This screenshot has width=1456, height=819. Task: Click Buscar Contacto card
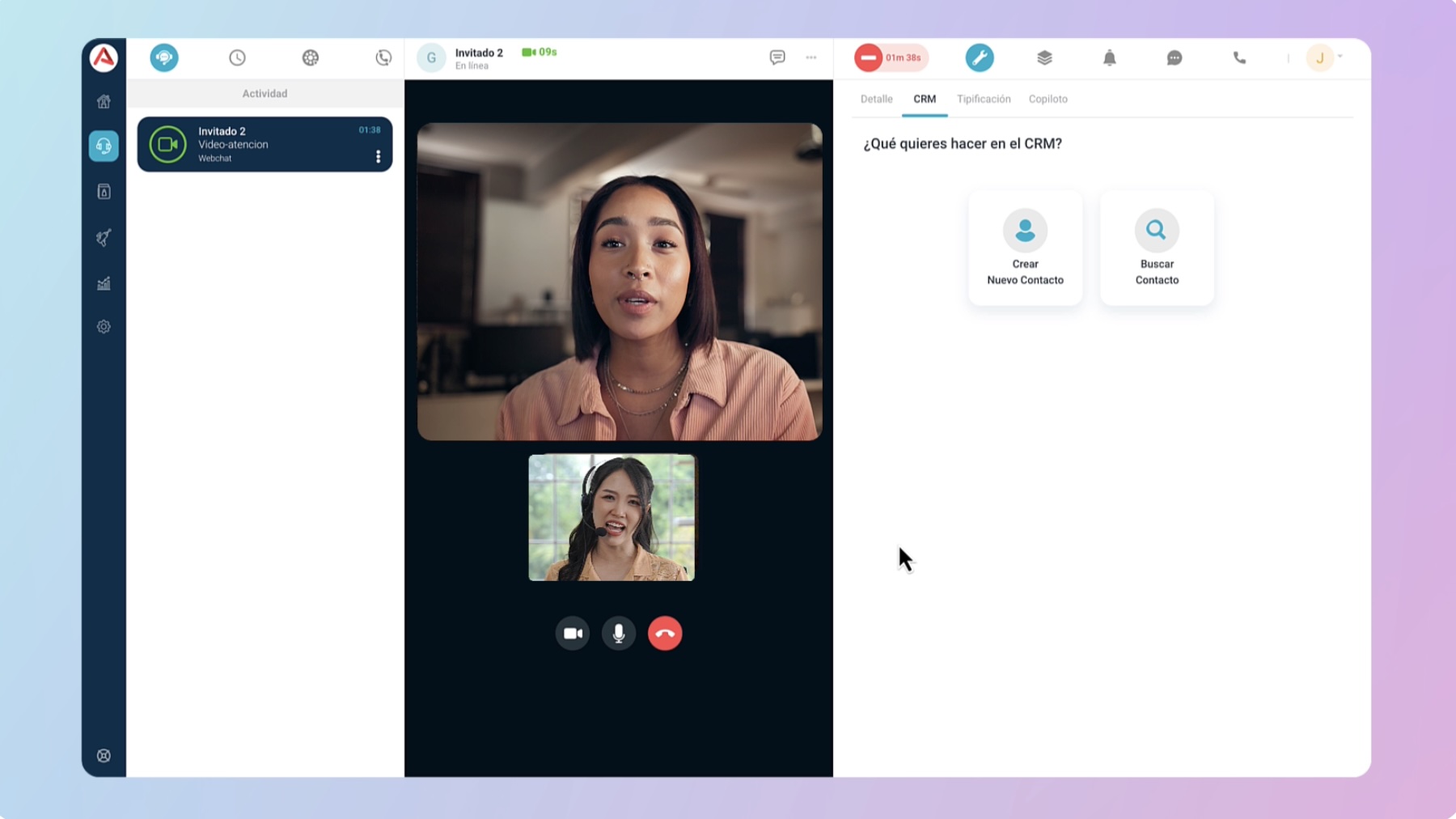1157,248
